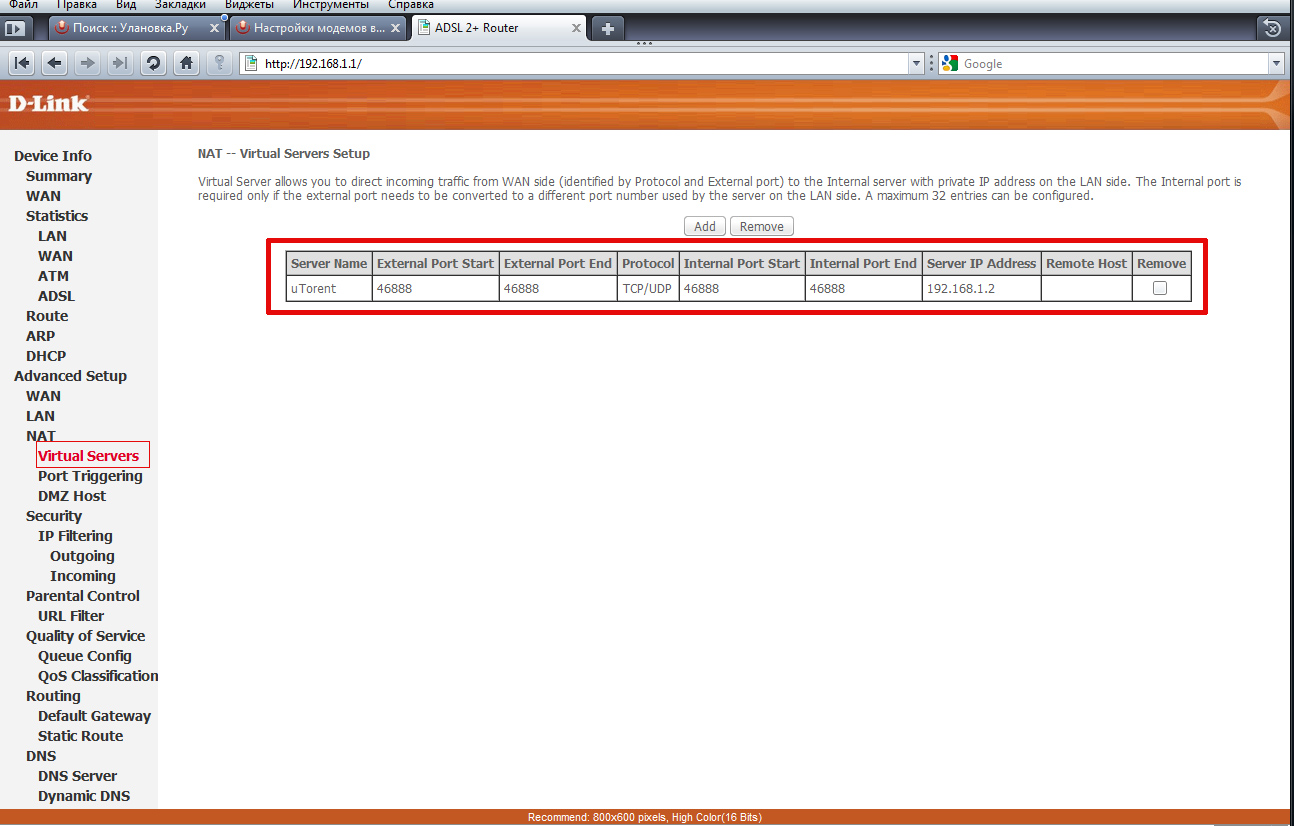Open the Port Triggering page
1294x826 pixels.
[90, 476]
